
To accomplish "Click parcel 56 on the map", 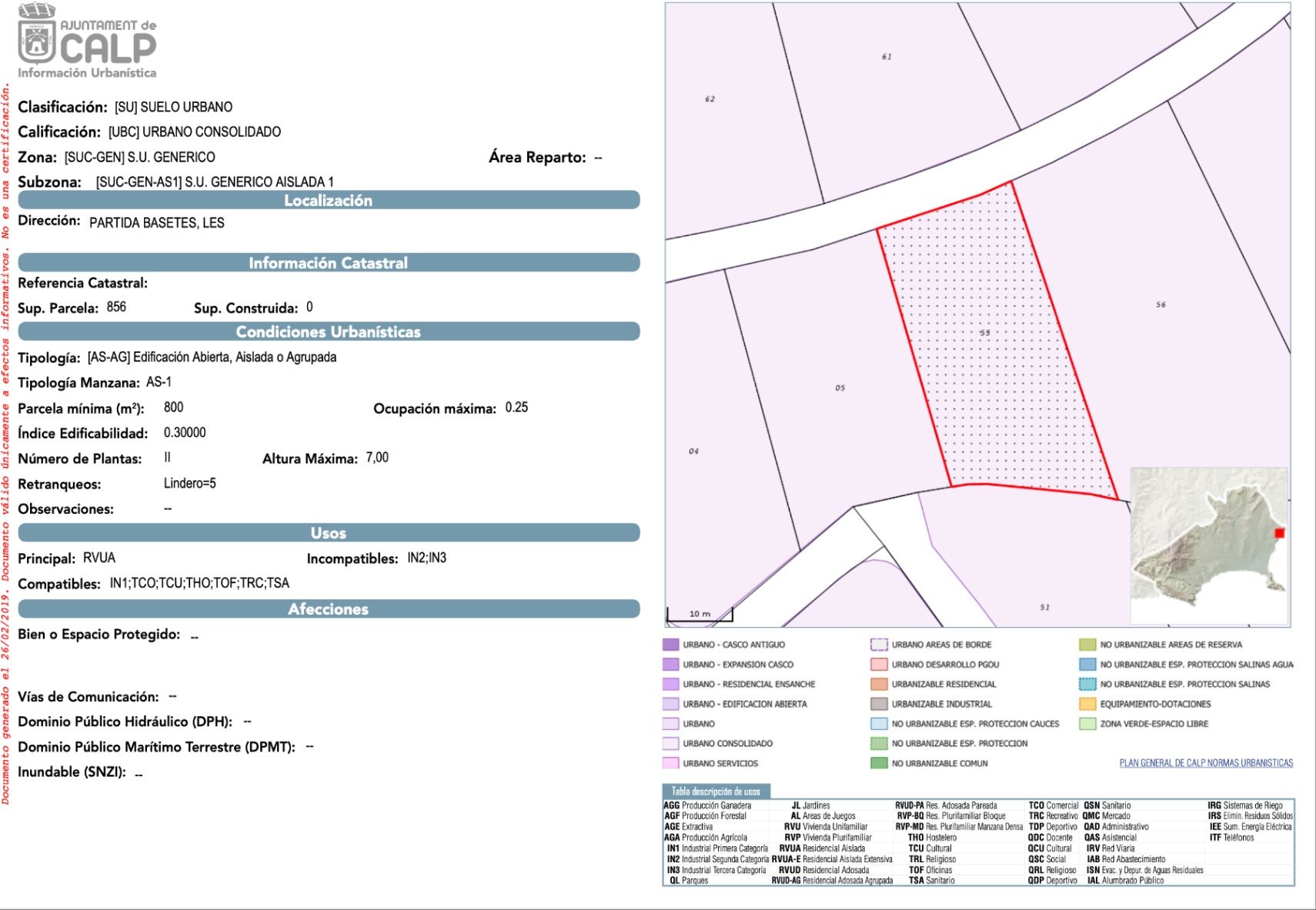I will pos(1161,305).
